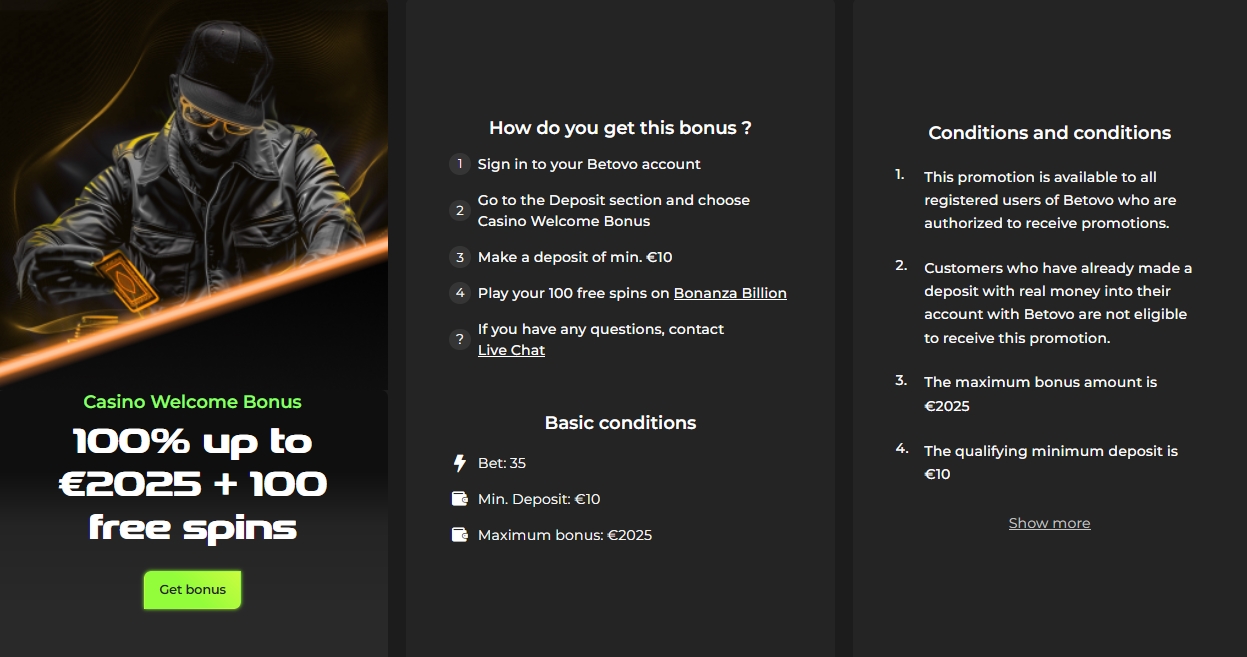Select condition 3 about maximum bonus €2025
This screenshot has height=657, width=1247.
(1040, 393)
